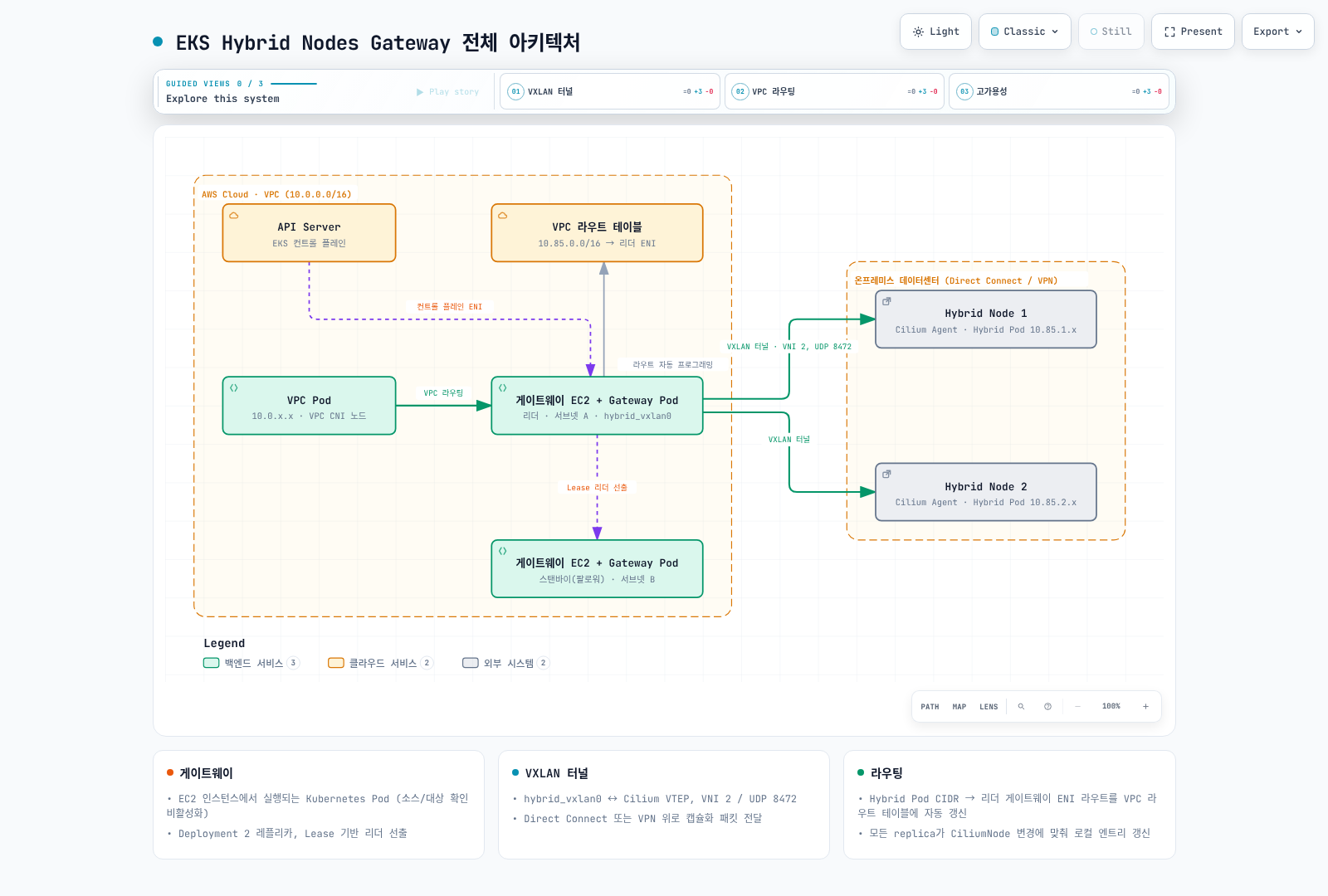
Task: Click the code icon on standby gateway node
Action: point(503,551)
